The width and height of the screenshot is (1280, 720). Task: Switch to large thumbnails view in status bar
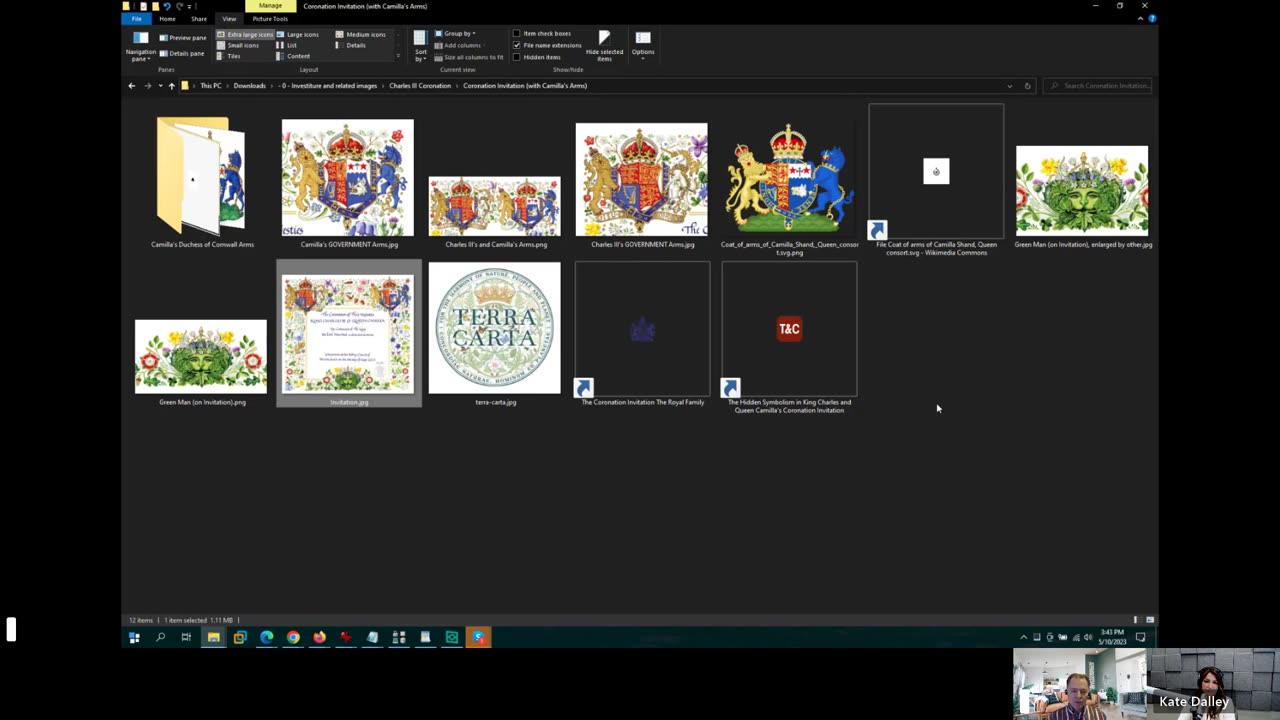1150,620
